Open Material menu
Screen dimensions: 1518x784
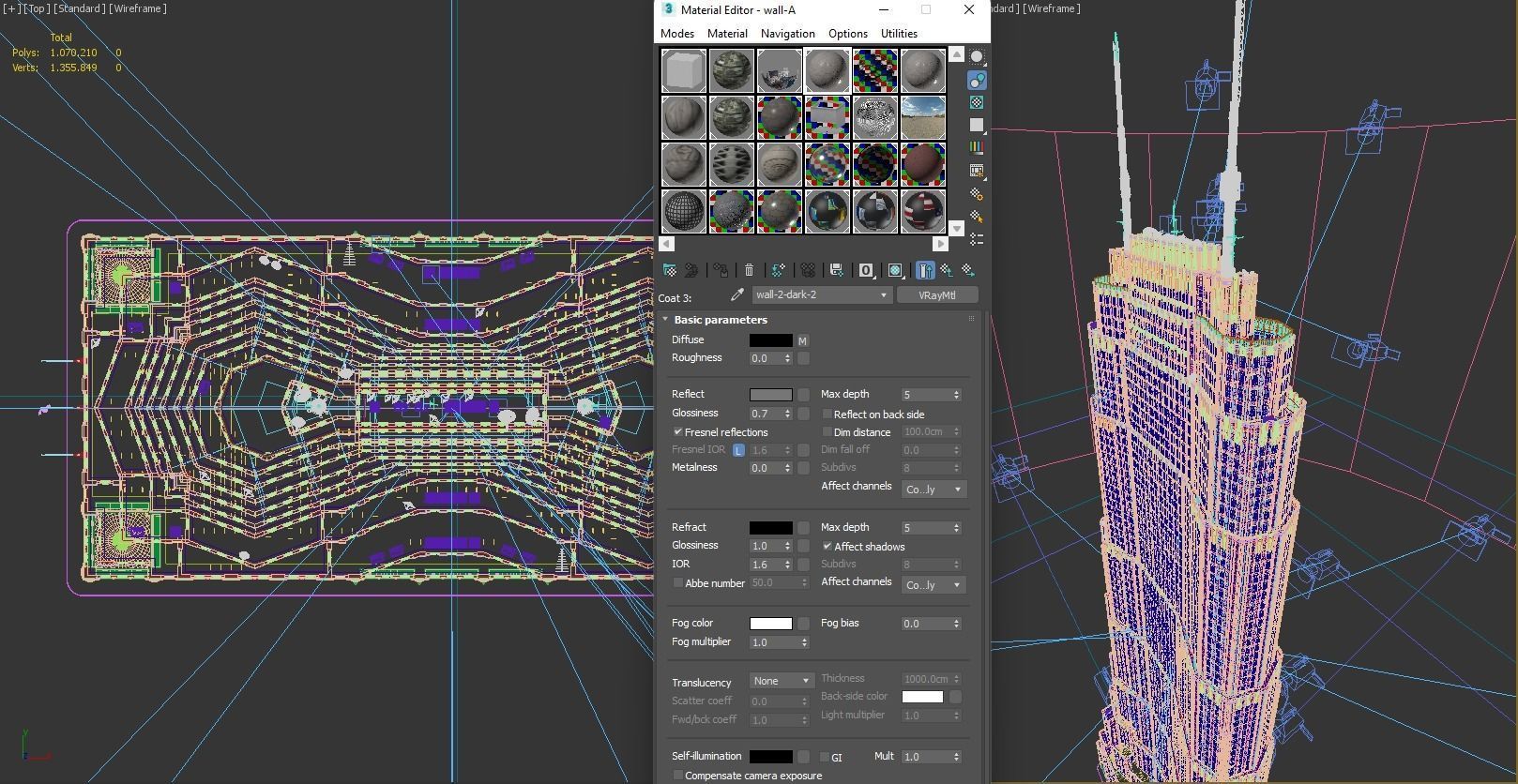[x=727, y=34]
